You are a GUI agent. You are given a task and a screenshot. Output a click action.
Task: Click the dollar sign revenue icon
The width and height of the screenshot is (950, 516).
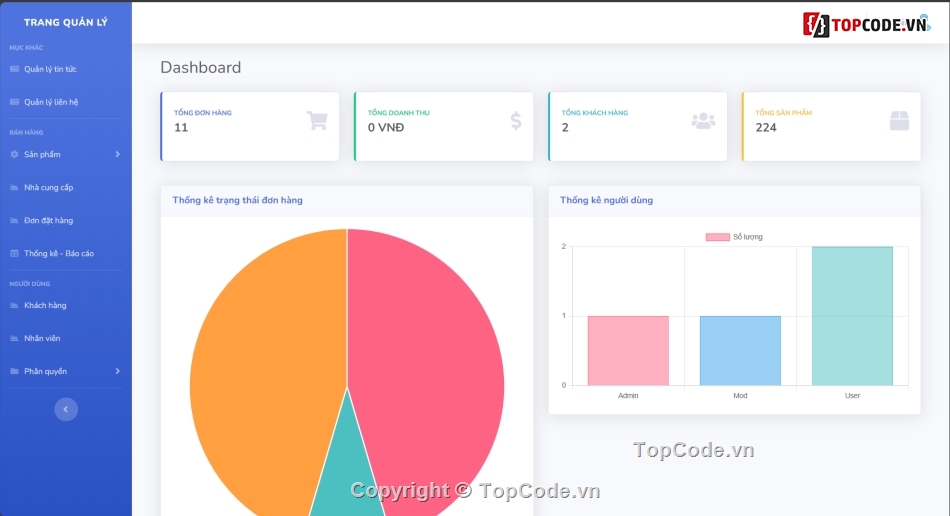coord(516,121)
